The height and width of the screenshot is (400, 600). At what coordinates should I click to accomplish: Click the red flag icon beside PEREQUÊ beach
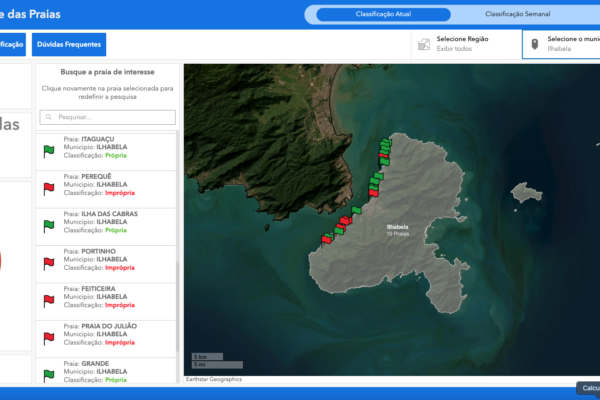pyautogui.click(x=48, y=188)
